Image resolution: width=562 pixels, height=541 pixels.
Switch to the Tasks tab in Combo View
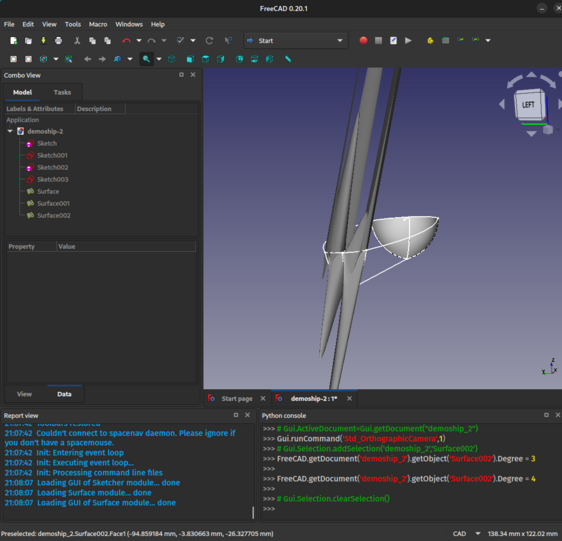62,92
